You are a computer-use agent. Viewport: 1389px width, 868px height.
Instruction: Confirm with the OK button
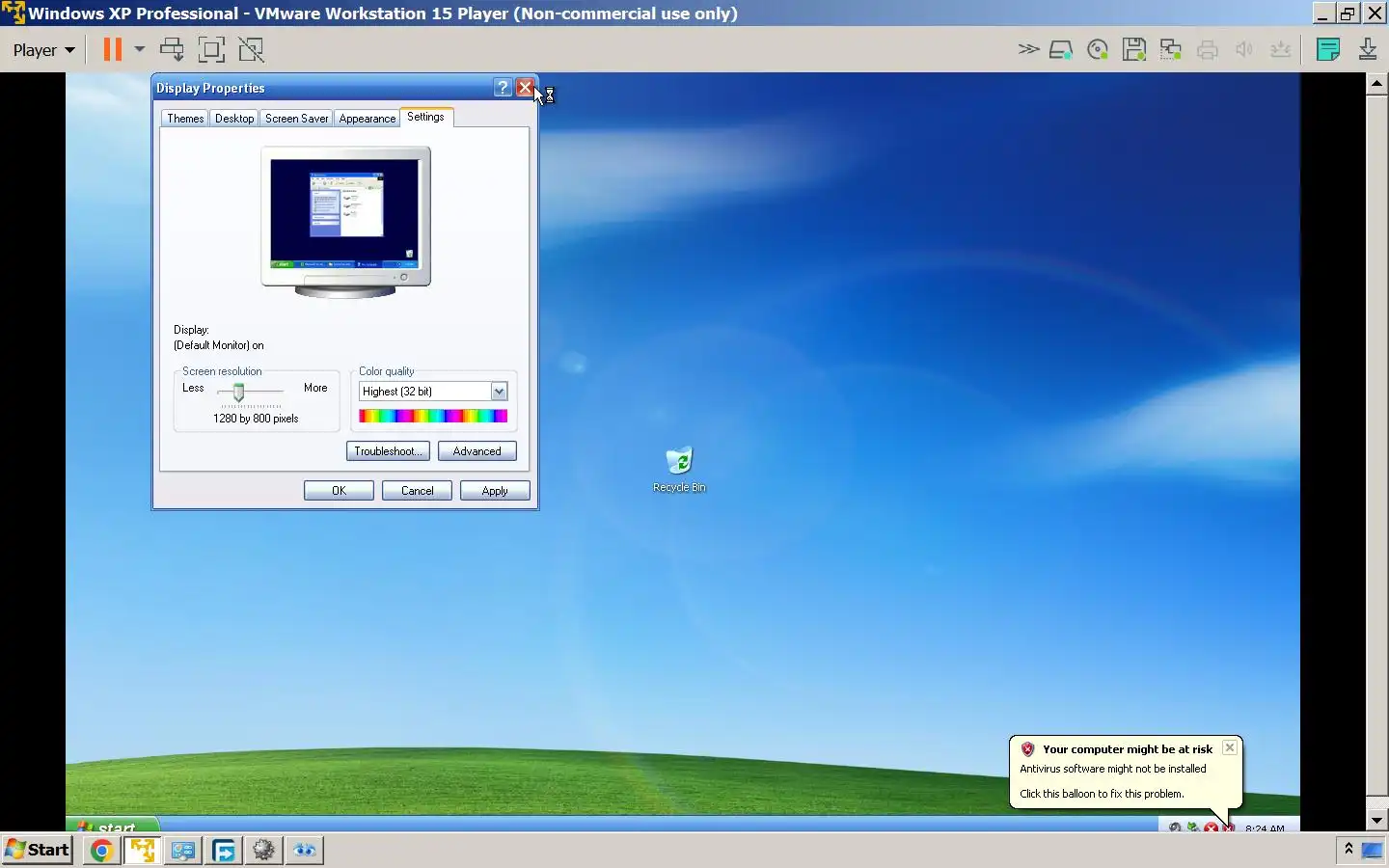[339, 491]
